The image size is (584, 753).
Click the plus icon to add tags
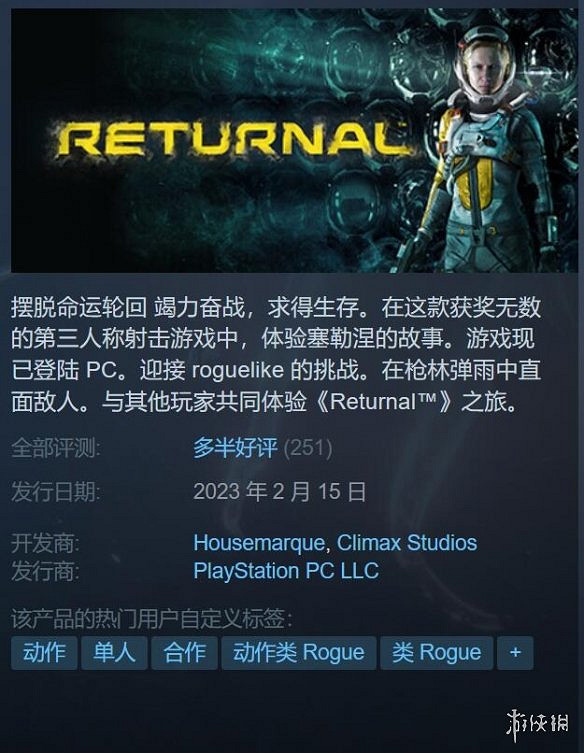[515, 653]
